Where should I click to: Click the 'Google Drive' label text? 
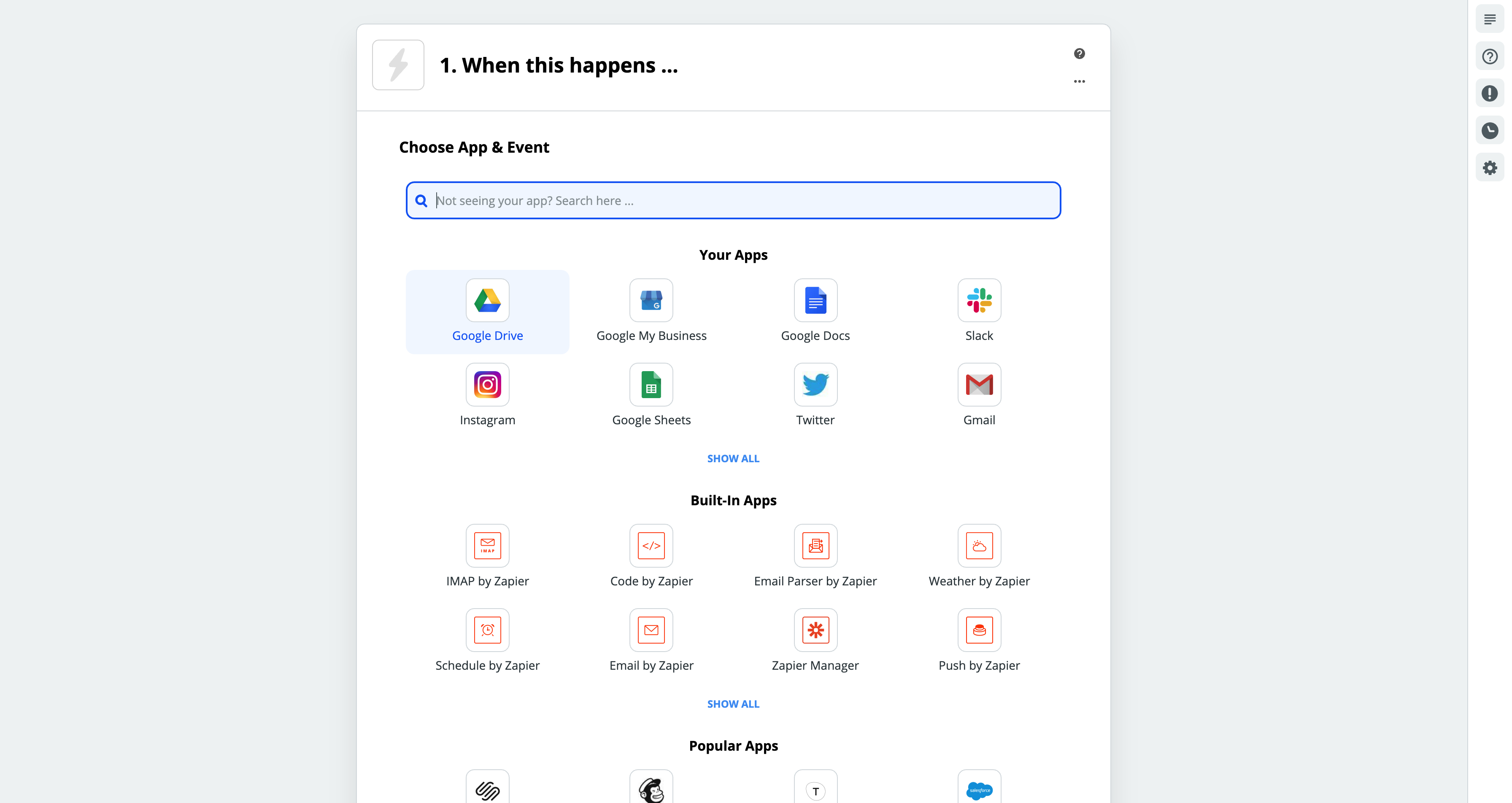point(487,336)
